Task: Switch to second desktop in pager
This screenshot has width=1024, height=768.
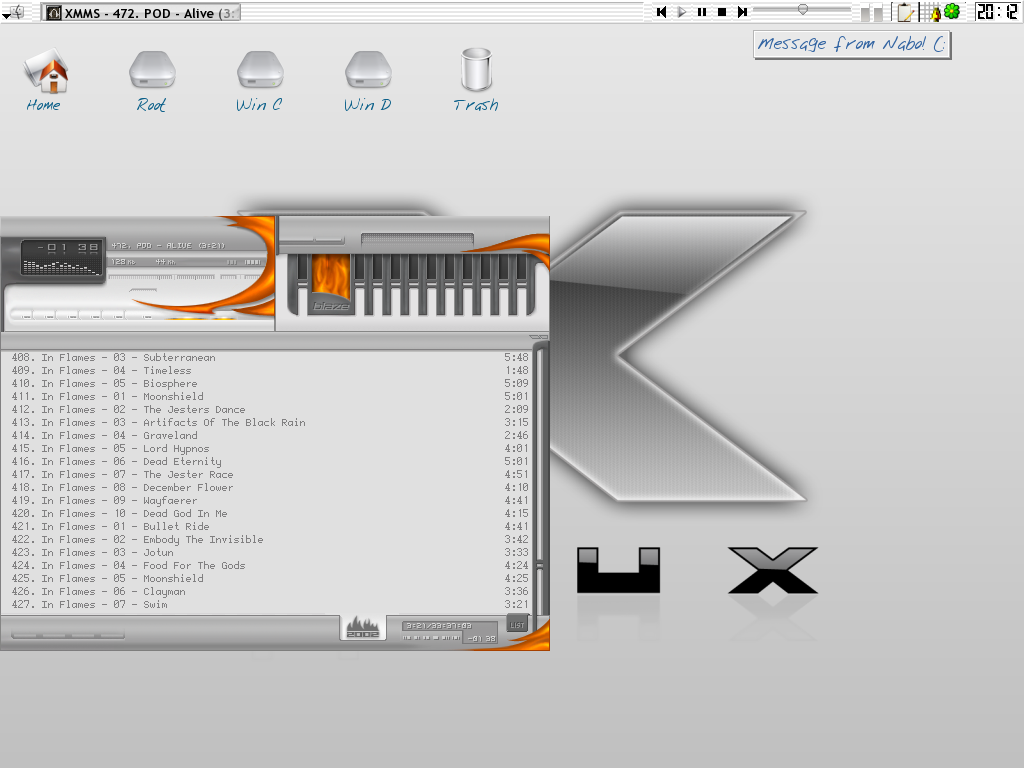Action: click(878, 13)
